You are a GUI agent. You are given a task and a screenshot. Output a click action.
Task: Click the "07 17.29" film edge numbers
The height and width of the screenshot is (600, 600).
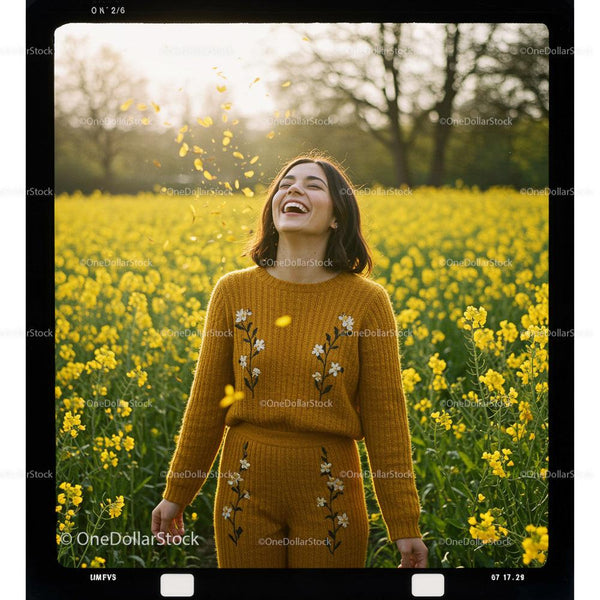[507, 577]
